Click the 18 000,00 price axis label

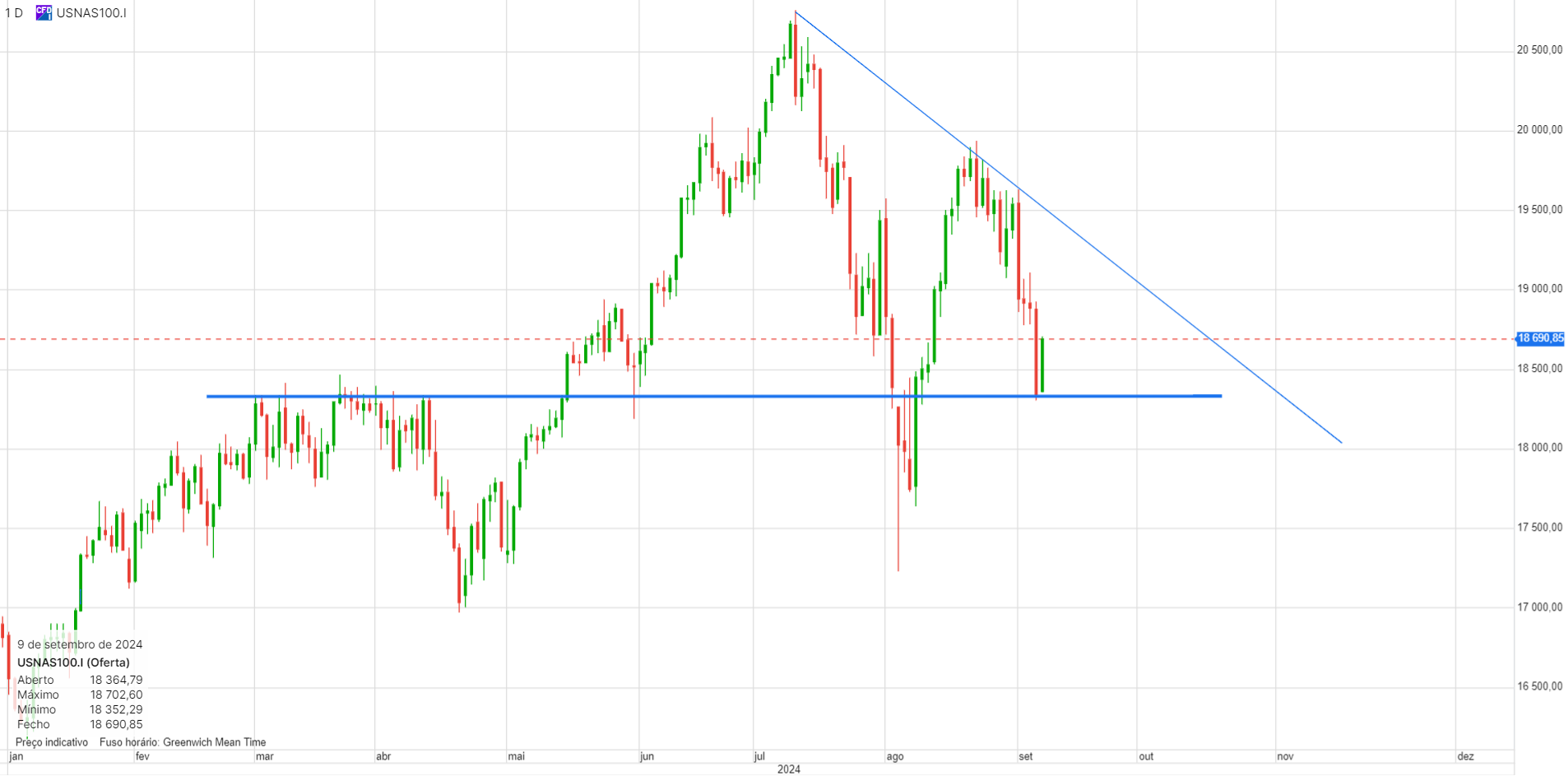[1539, 448]
